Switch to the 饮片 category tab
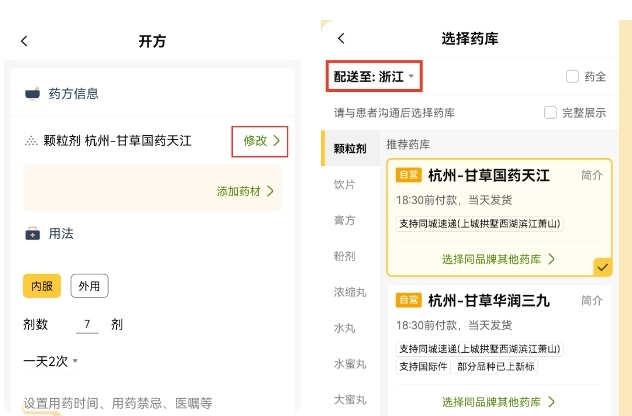This screenshot has height=416, width=632. (x=345, y=185)
